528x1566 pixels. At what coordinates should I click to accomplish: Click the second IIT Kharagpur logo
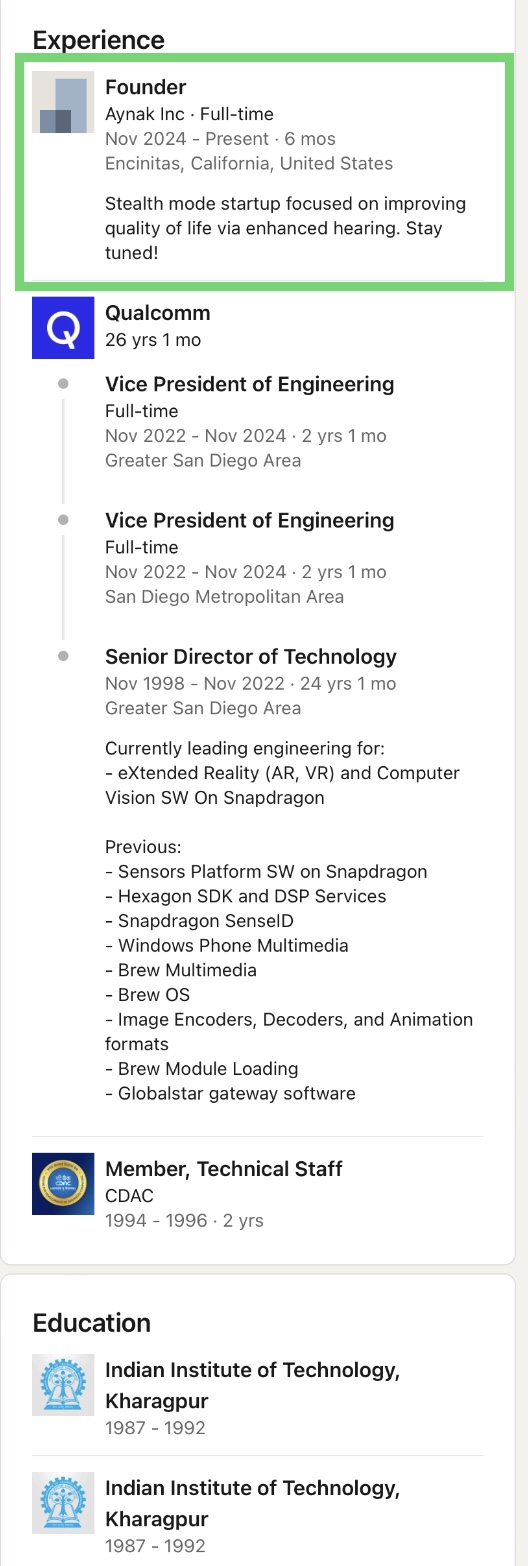(63, 1504)
